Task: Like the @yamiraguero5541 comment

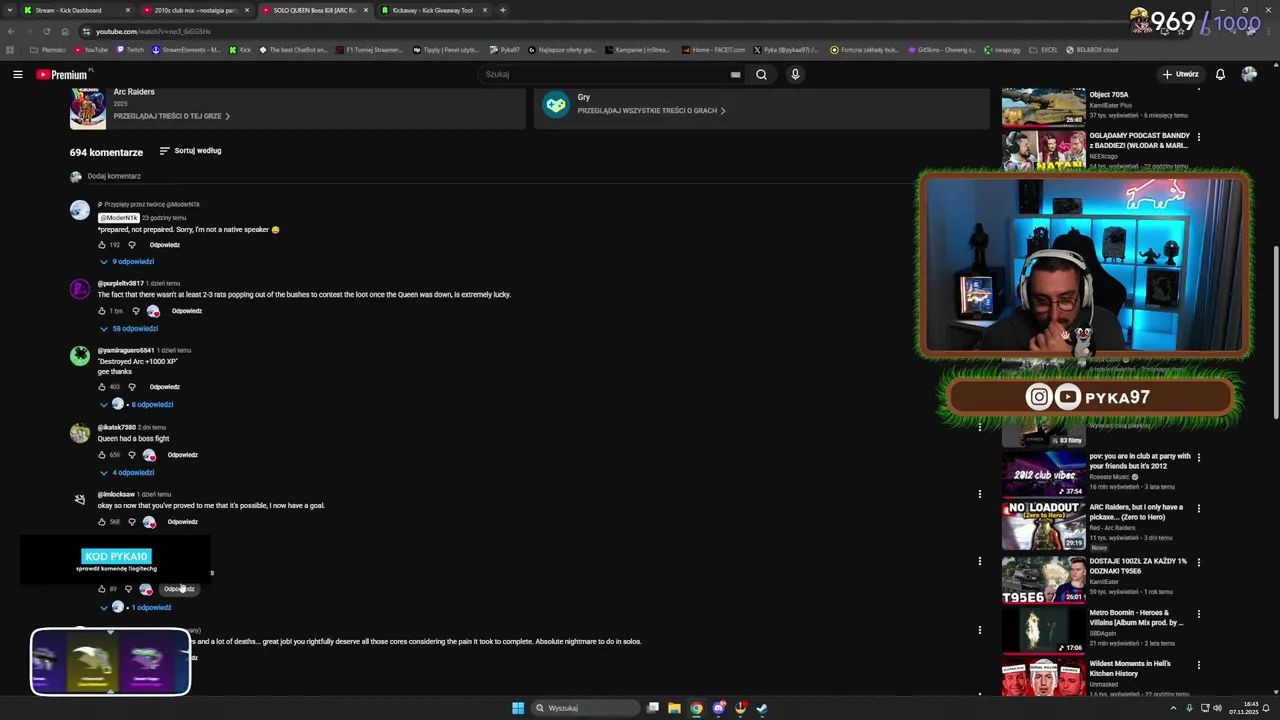Action: coord(102,387)
